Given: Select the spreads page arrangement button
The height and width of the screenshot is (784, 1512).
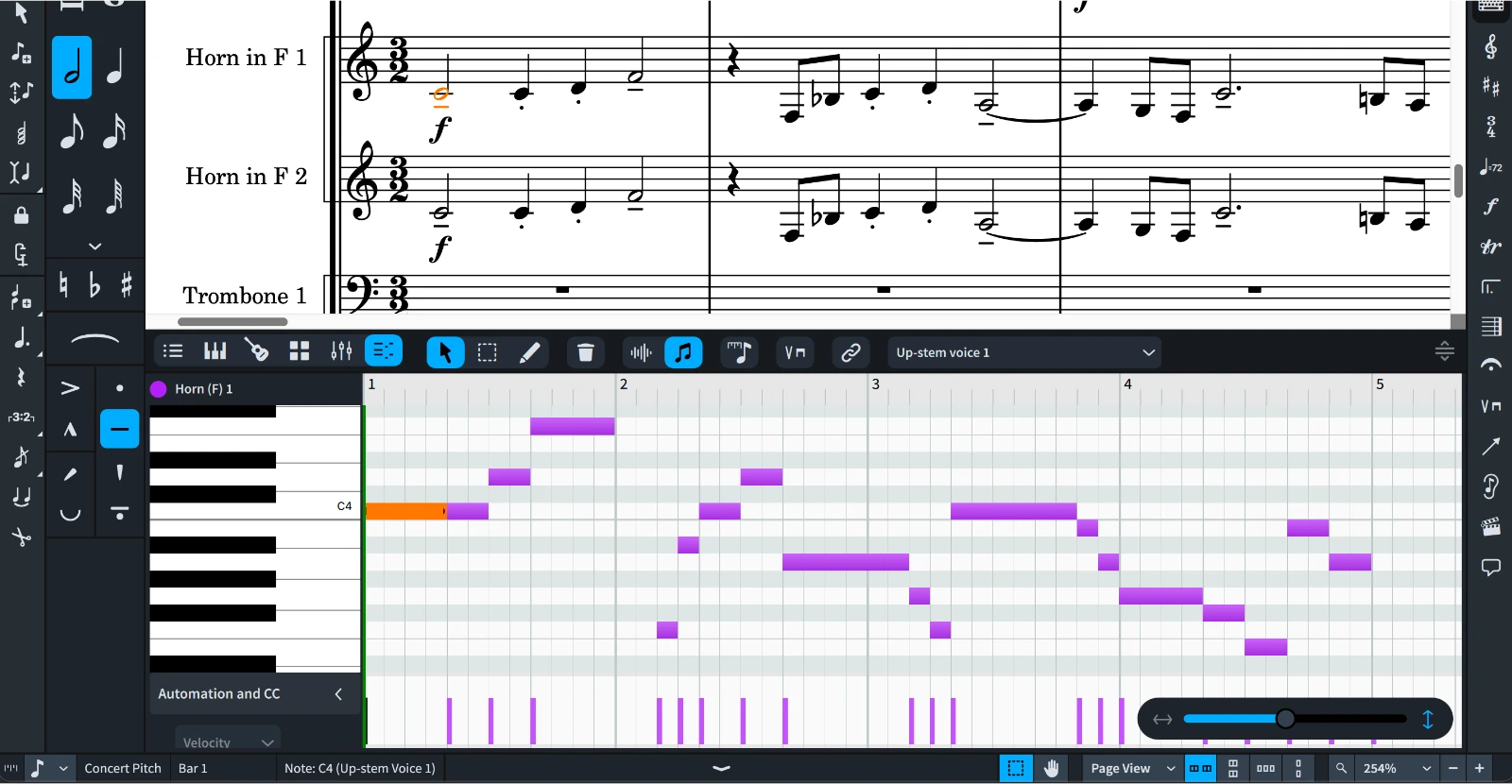Looking at the screenshot, I should click(x=1200, y=768).
